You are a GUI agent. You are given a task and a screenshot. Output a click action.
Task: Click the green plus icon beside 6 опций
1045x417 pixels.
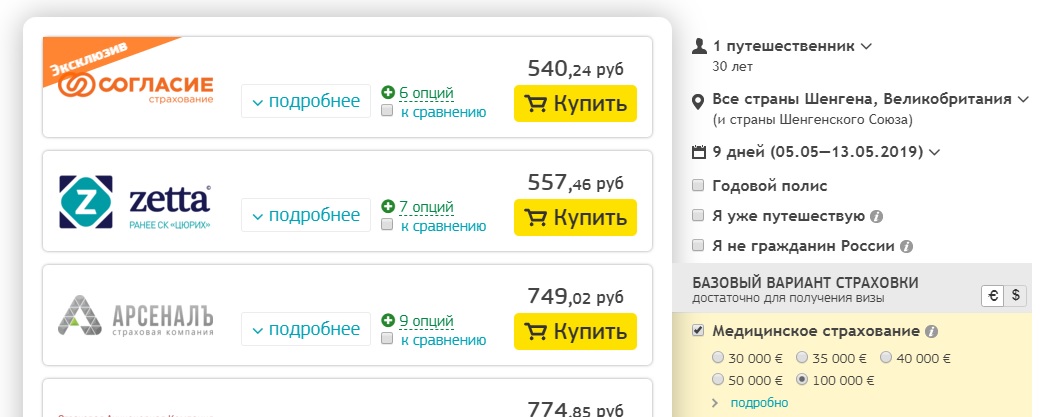(388, 93)
